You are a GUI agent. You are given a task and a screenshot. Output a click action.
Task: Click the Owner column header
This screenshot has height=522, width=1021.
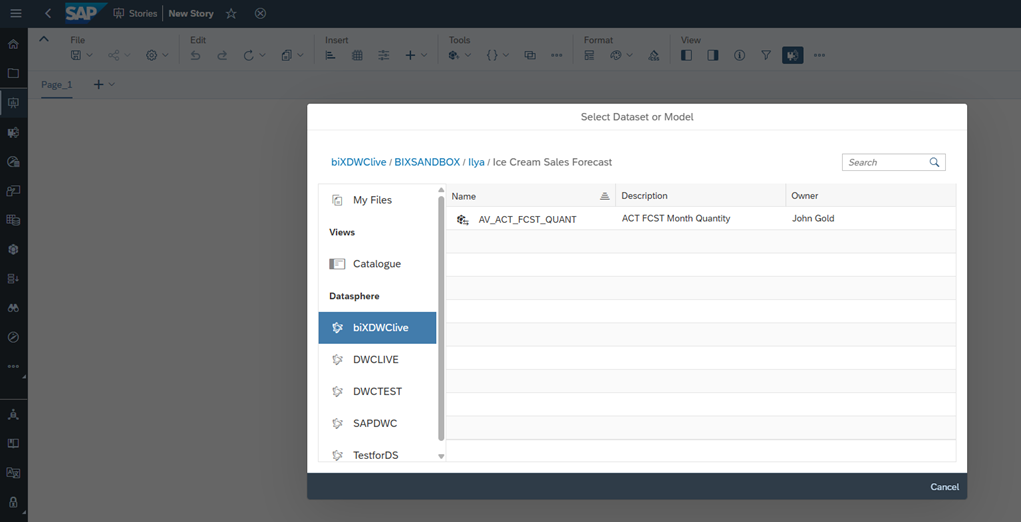coord(871,196)
